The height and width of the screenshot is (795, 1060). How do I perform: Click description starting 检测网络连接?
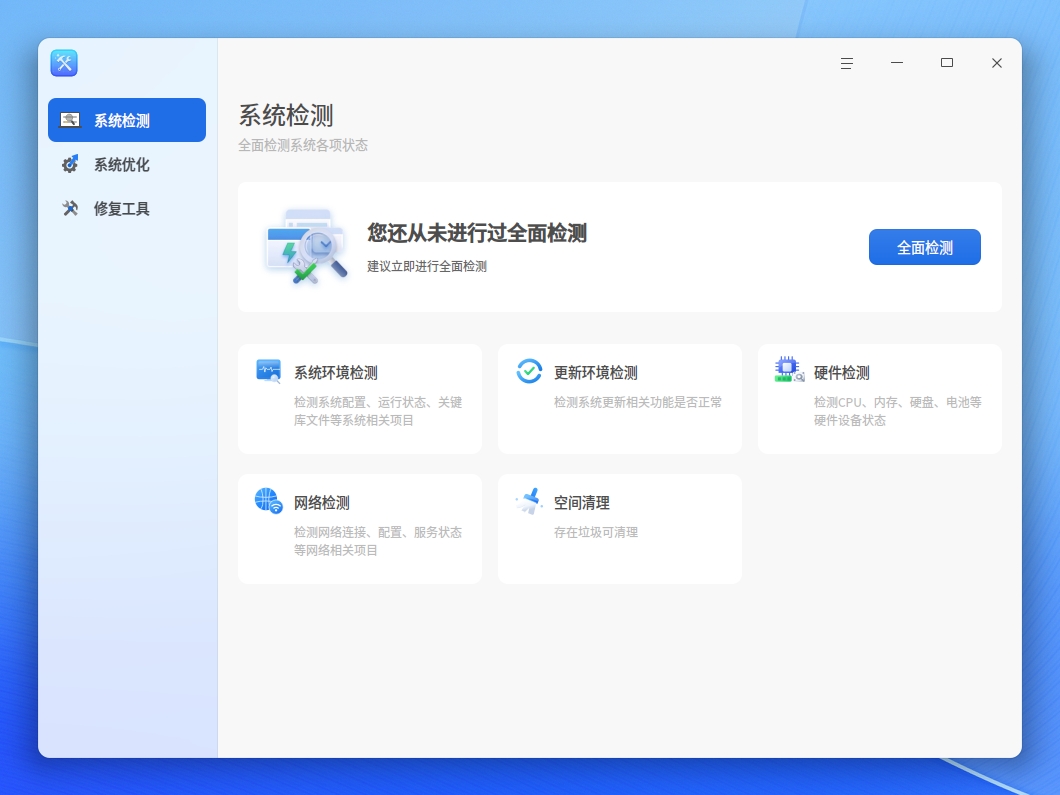[x=377, y=541]
